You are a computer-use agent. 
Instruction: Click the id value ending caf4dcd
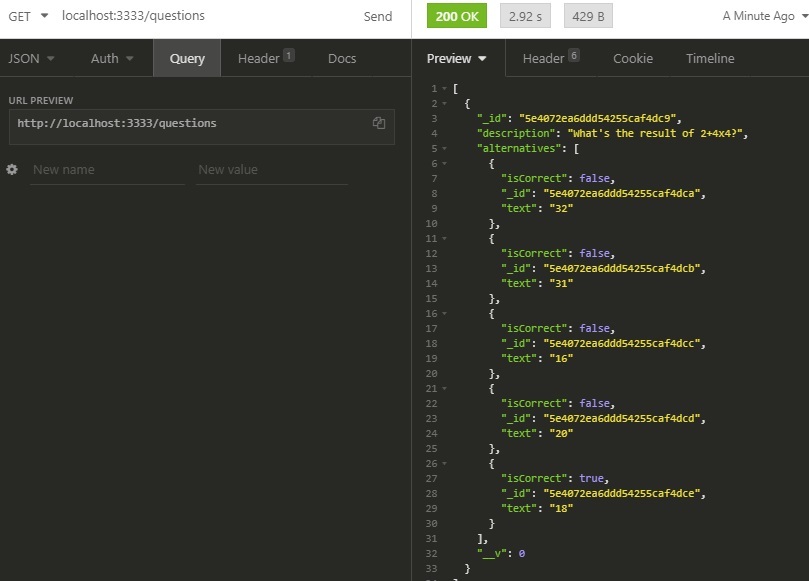622,418
